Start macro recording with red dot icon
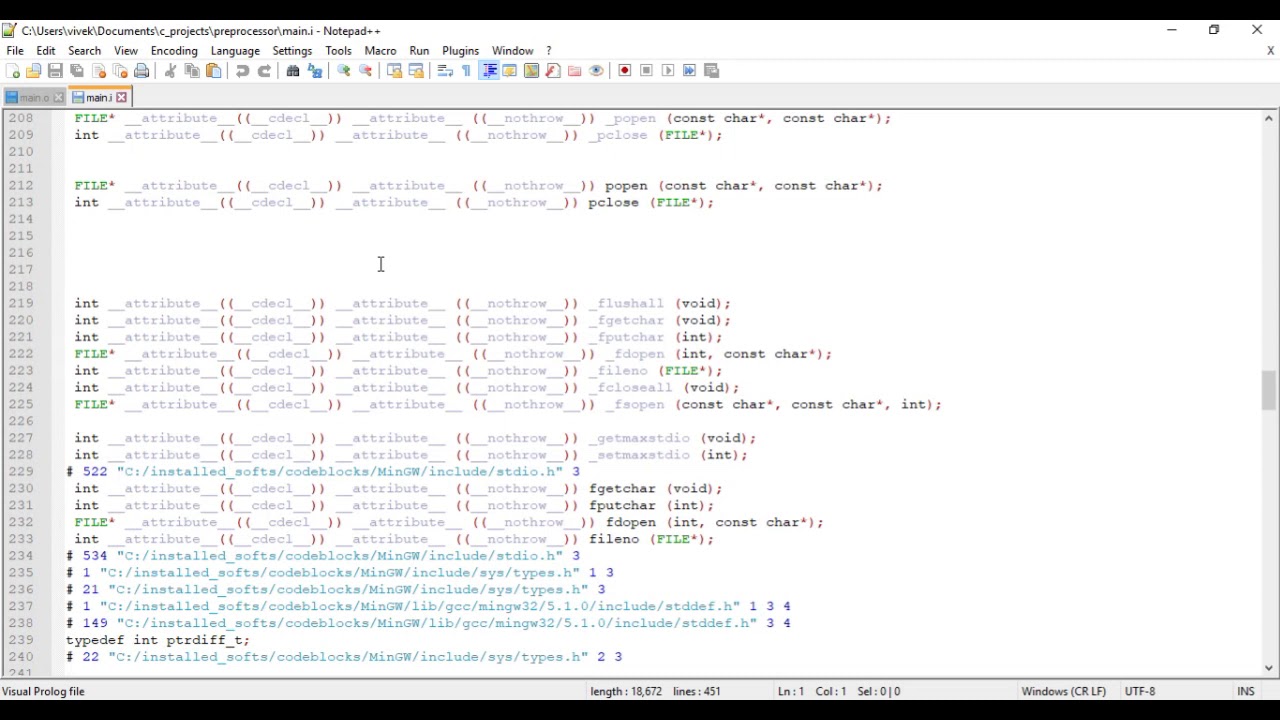This screenshot has width=1280, height=720. [x=625, y=71]
